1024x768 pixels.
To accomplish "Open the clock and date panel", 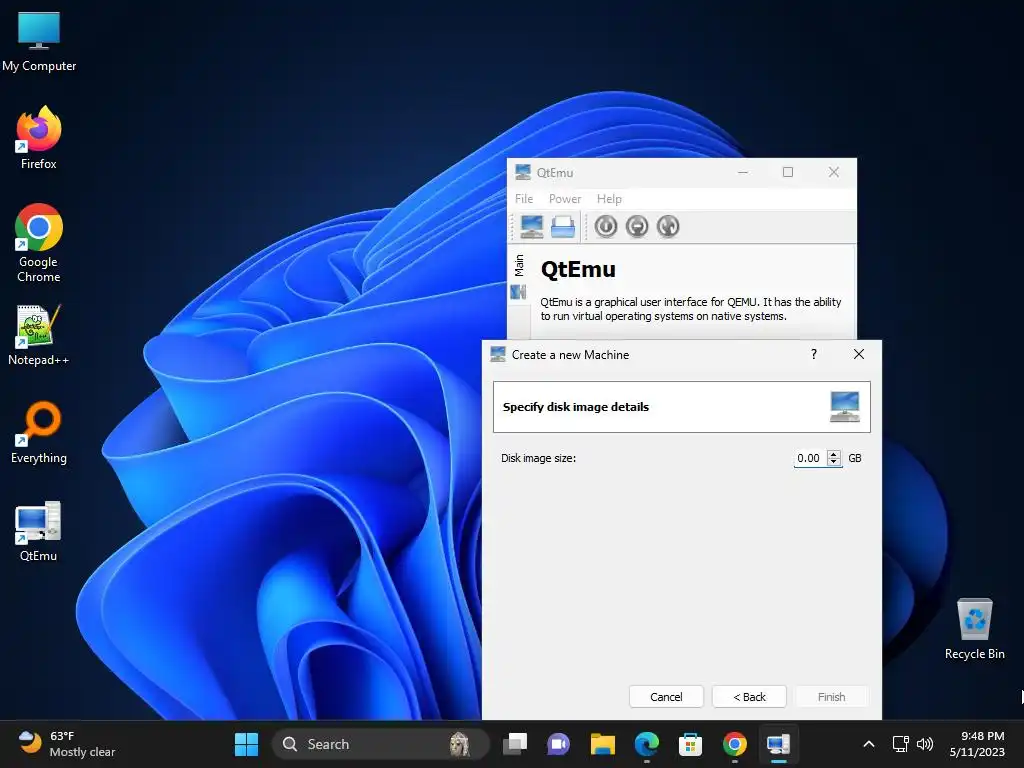I will coord(977,744).
